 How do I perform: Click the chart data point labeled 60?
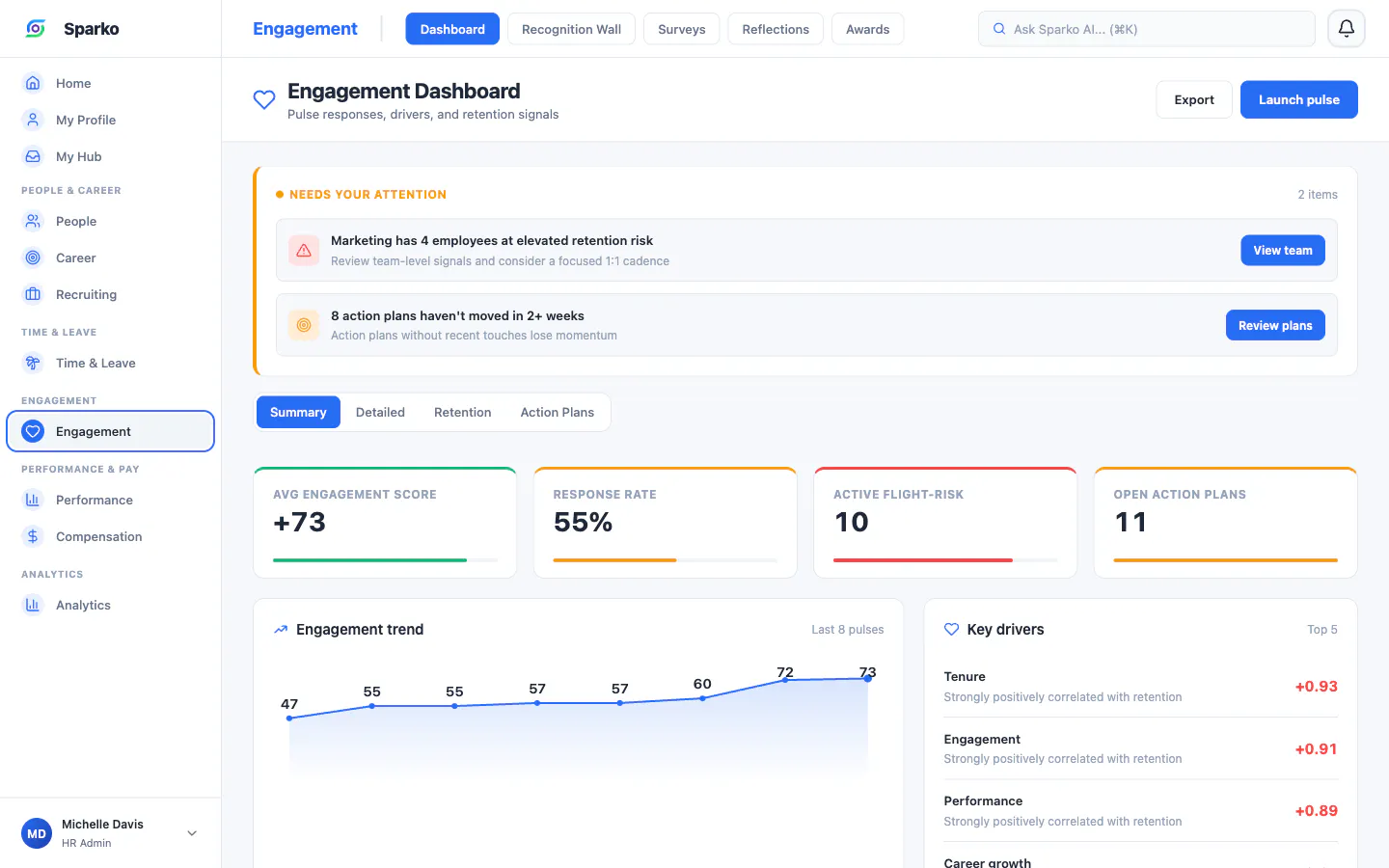(702, 698)
